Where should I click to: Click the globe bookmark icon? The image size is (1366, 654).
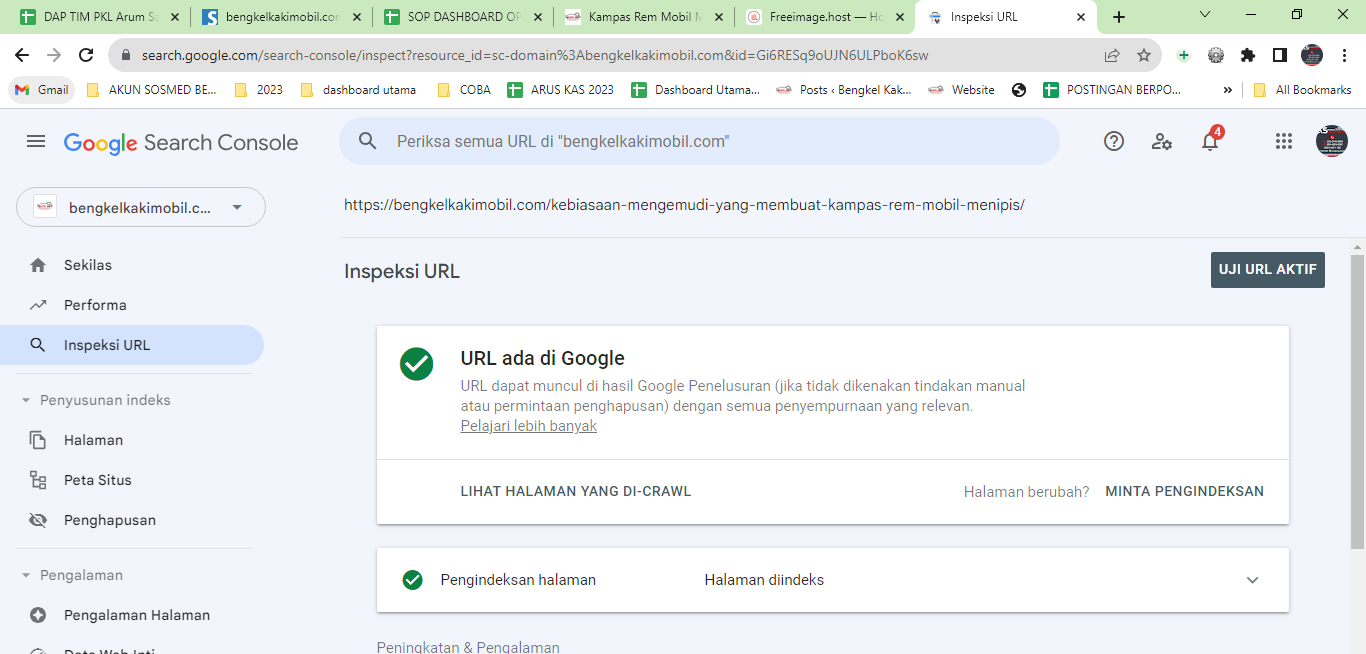tap(1019, 90)
